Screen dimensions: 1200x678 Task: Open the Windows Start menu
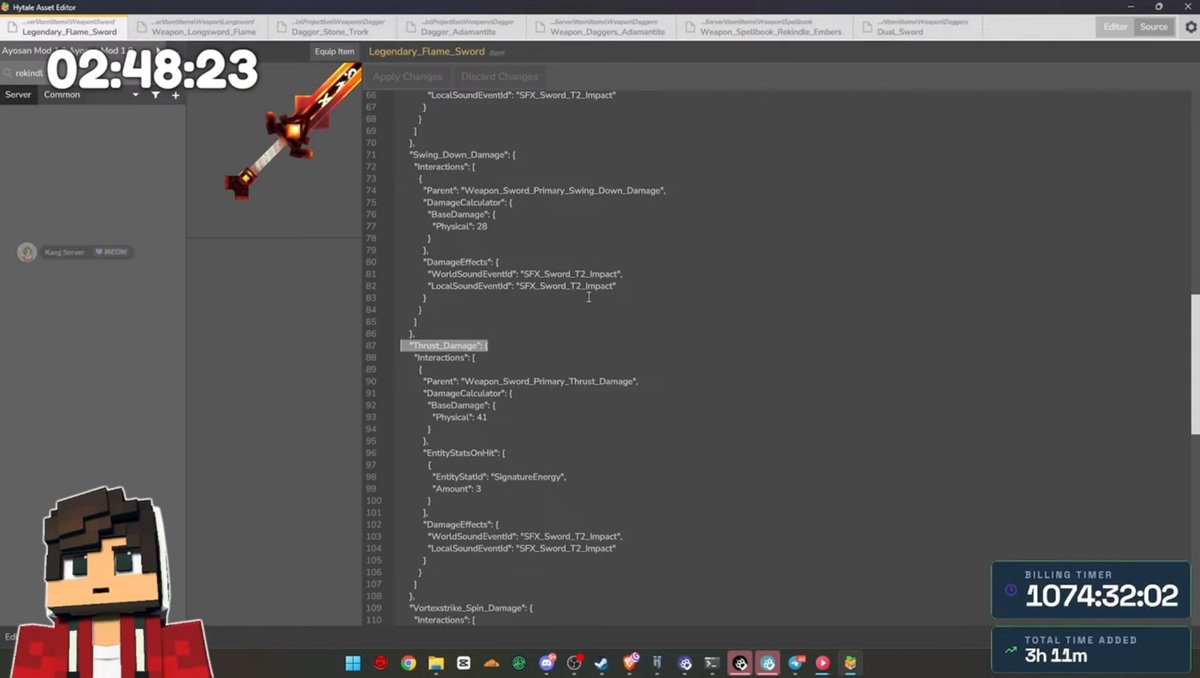pos(353,662)
